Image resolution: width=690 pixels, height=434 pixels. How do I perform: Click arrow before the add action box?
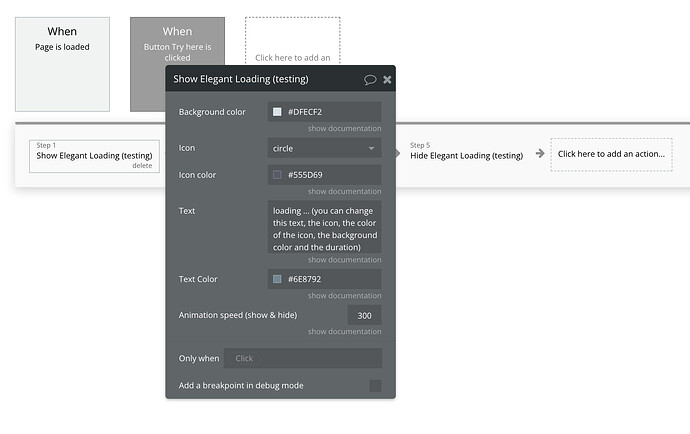pos(540,154)
